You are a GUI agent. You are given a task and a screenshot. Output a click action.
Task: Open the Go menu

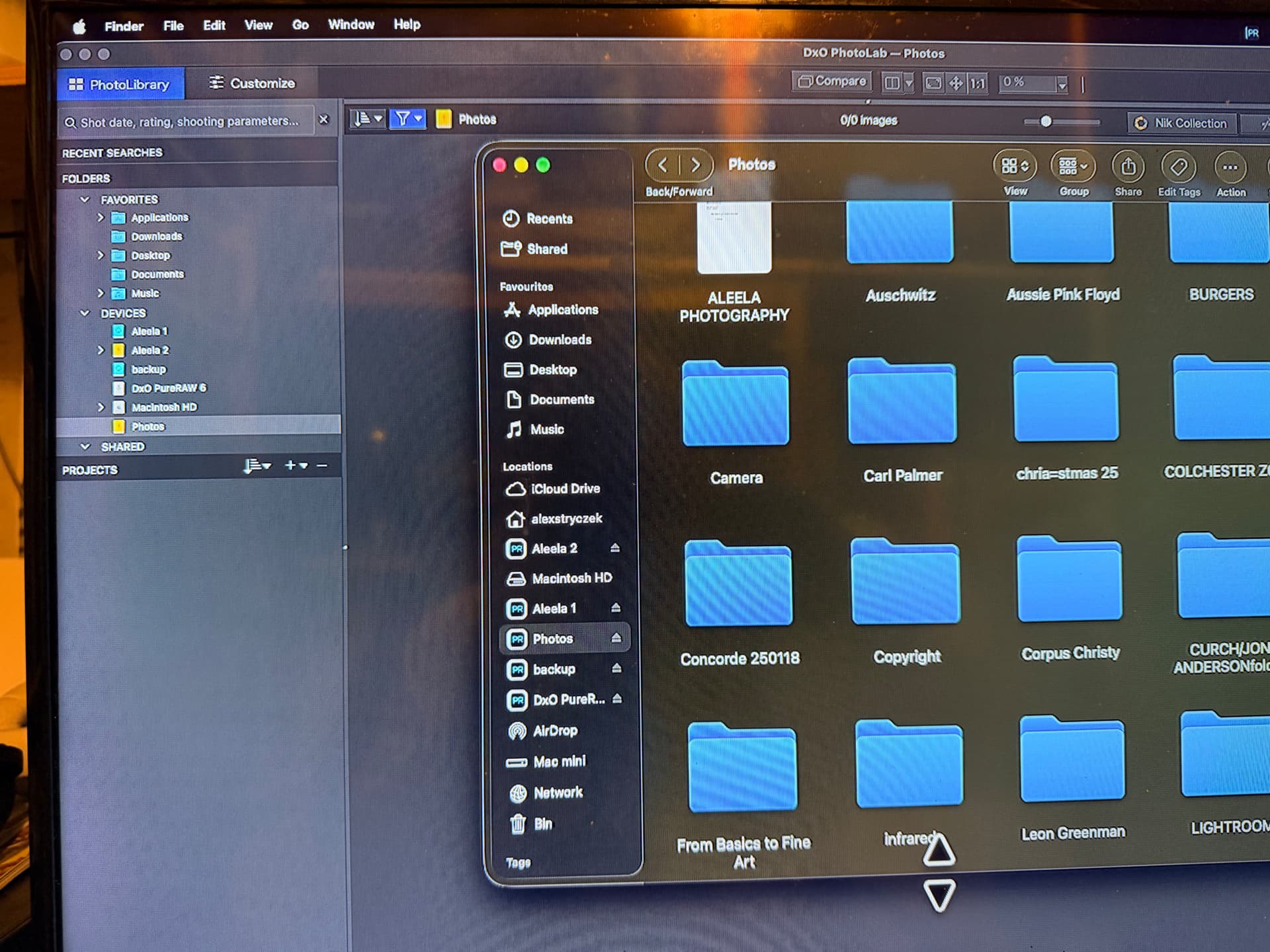point(300,25)
